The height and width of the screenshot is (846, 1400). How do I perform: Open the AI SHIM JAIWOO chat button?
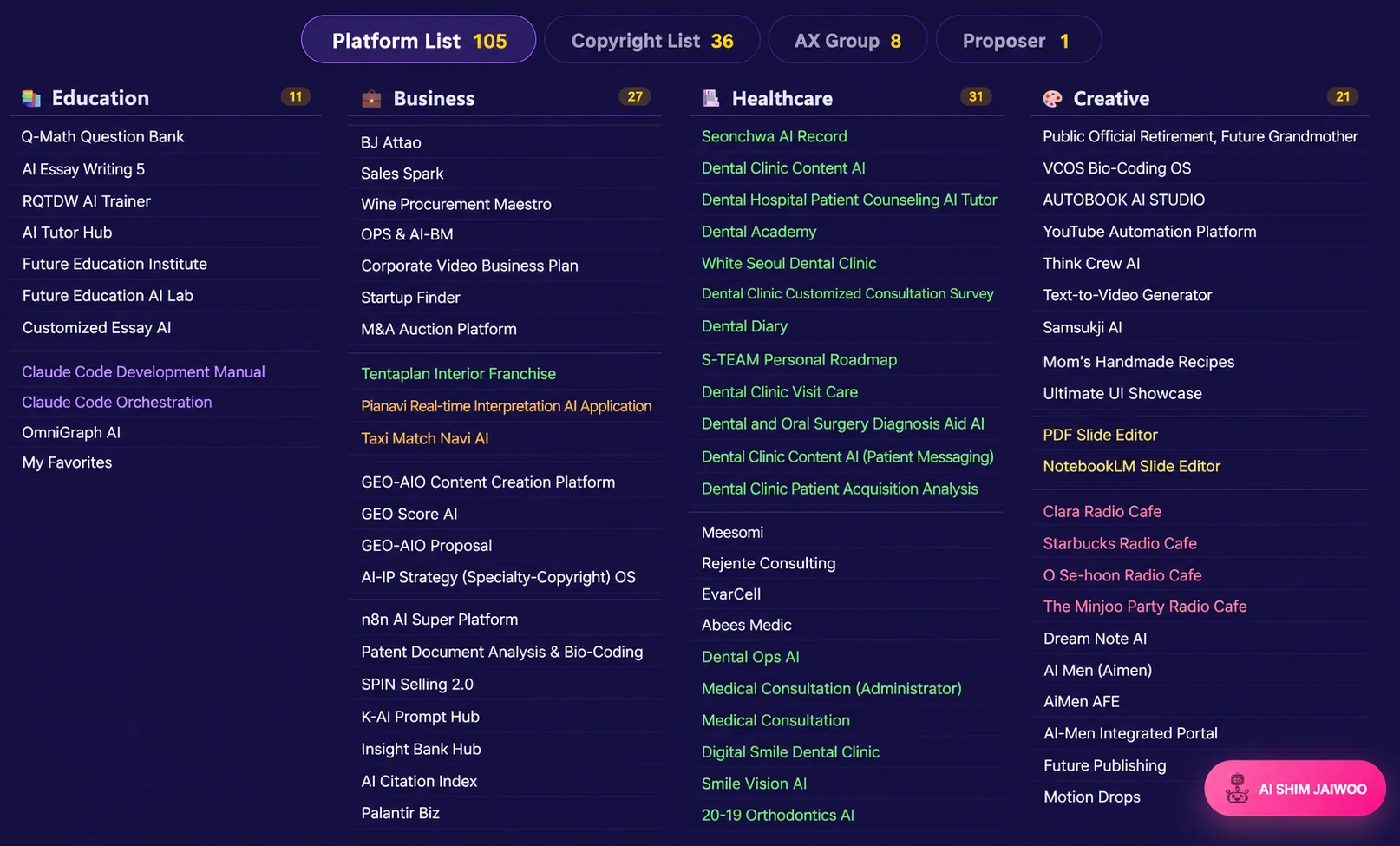tap(1295, 789)
